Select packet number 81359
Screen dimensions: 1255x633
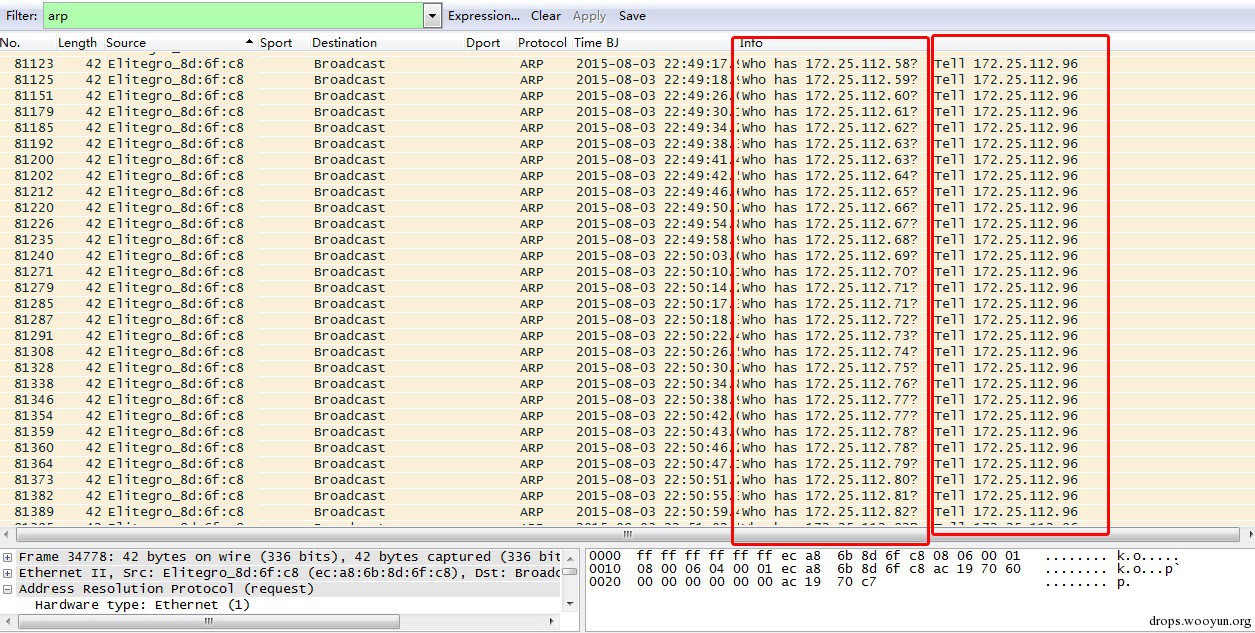(34, 432)
